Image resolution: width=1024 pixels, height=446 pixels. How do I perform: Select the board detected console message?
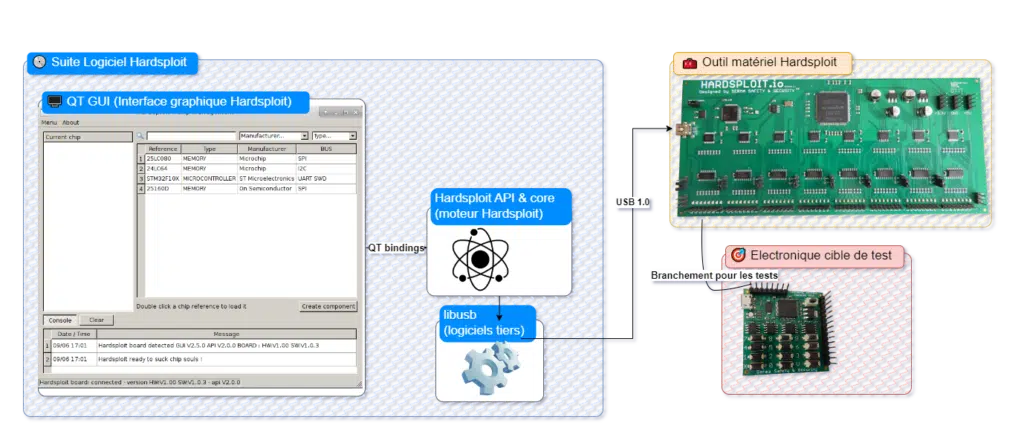(226, 345)
